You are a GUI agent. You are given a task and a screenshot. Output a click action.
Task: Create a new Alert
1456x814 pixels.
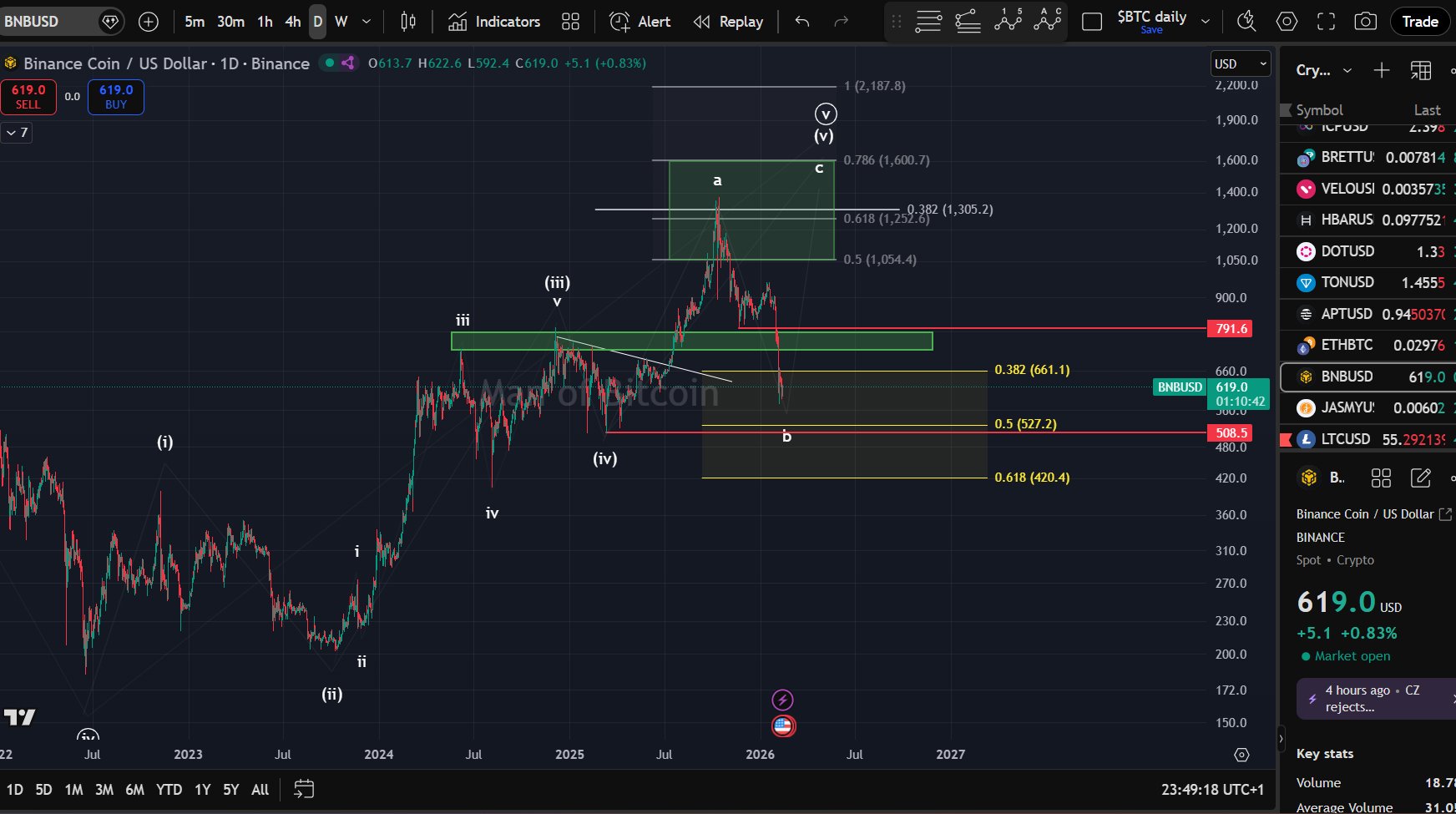(x=640, y=22)
